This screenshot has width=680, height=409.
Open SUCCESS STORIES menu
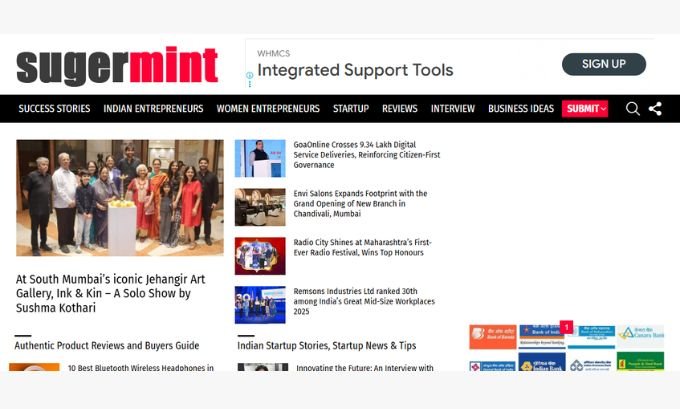pos(54,108)
